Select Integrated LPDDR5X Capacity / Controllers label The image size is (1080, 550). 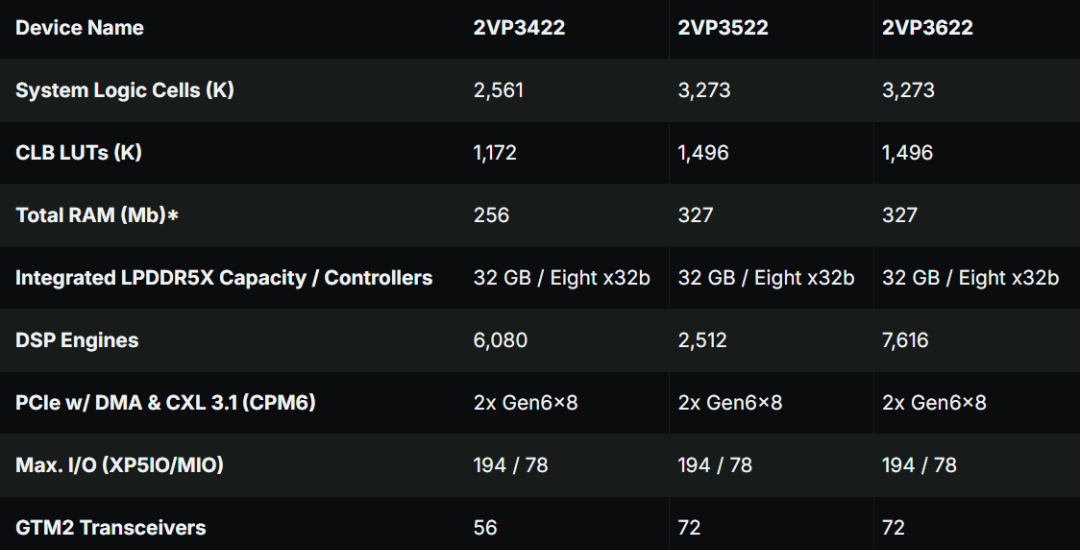click(224, 278)
